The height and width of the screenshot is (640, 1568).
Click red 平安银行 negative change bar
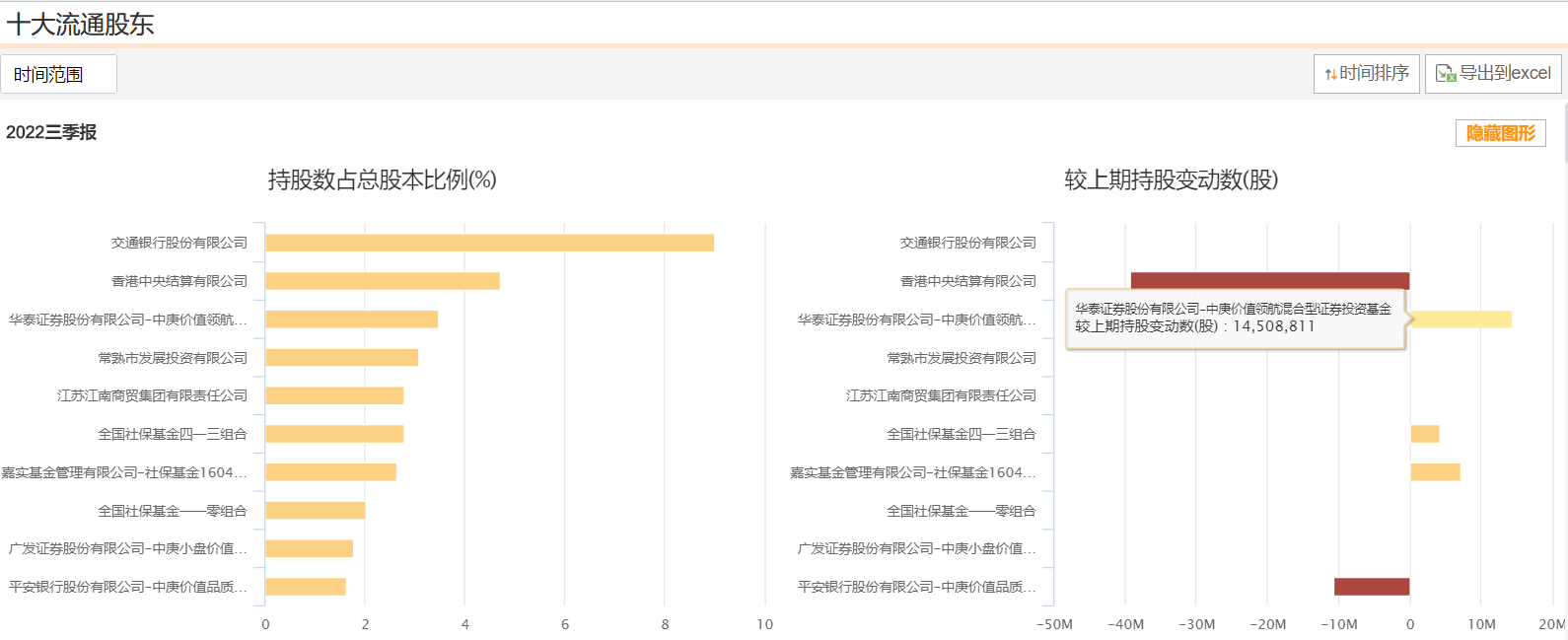(1372, 587)
